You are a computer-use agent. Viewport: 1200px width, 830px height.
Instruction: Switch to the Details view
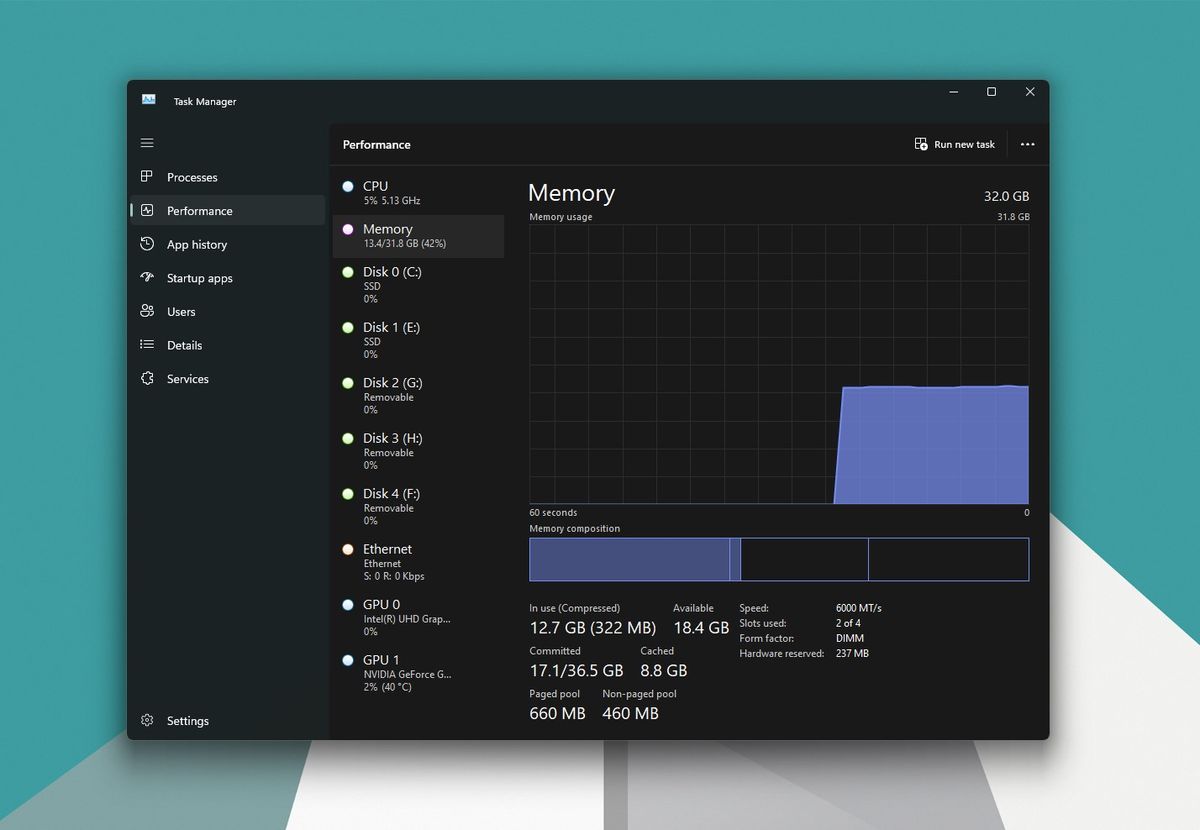[184, 345]
